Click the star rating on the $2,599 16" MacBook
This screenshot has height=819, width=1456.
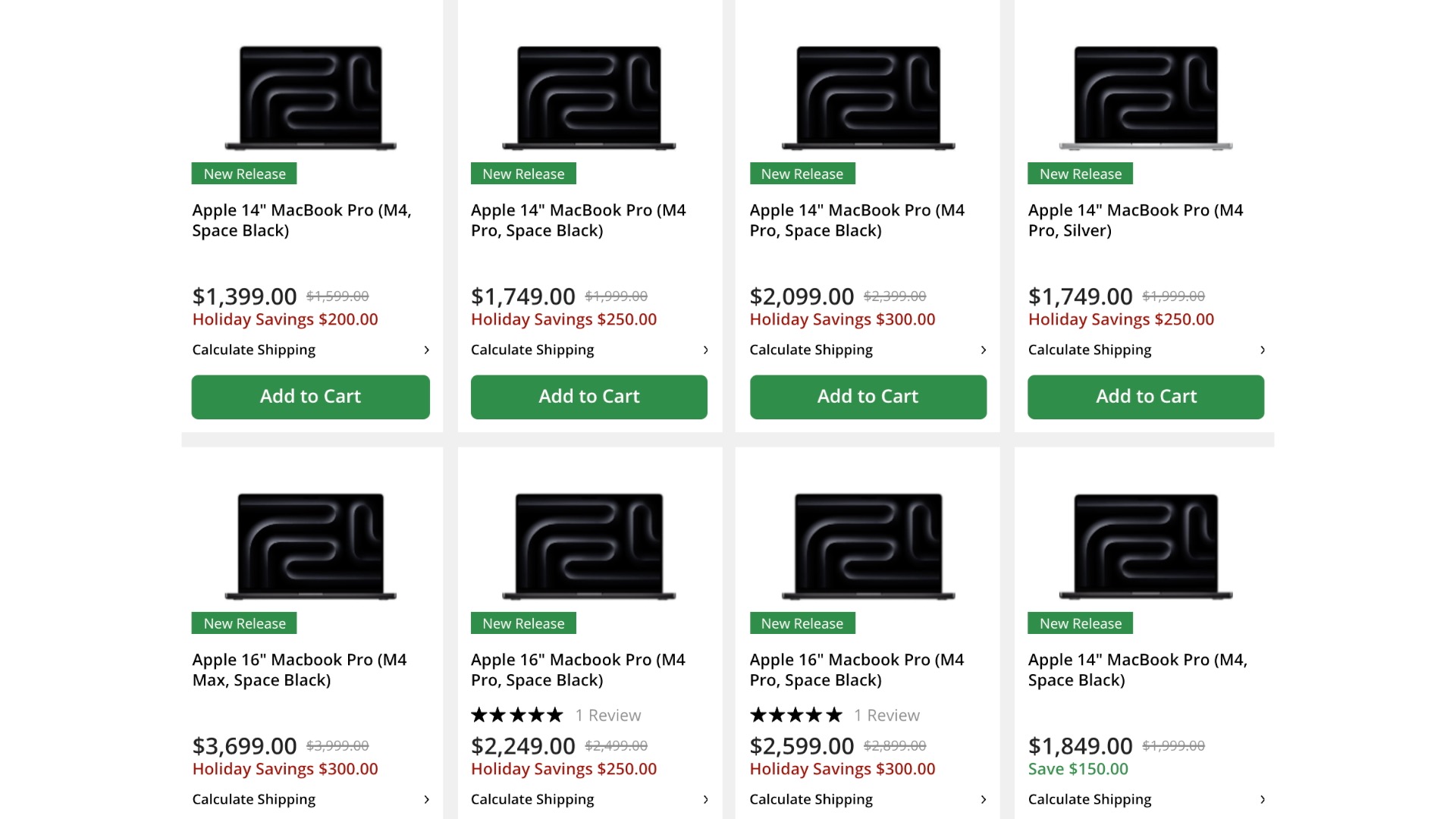tap(795, 714)
